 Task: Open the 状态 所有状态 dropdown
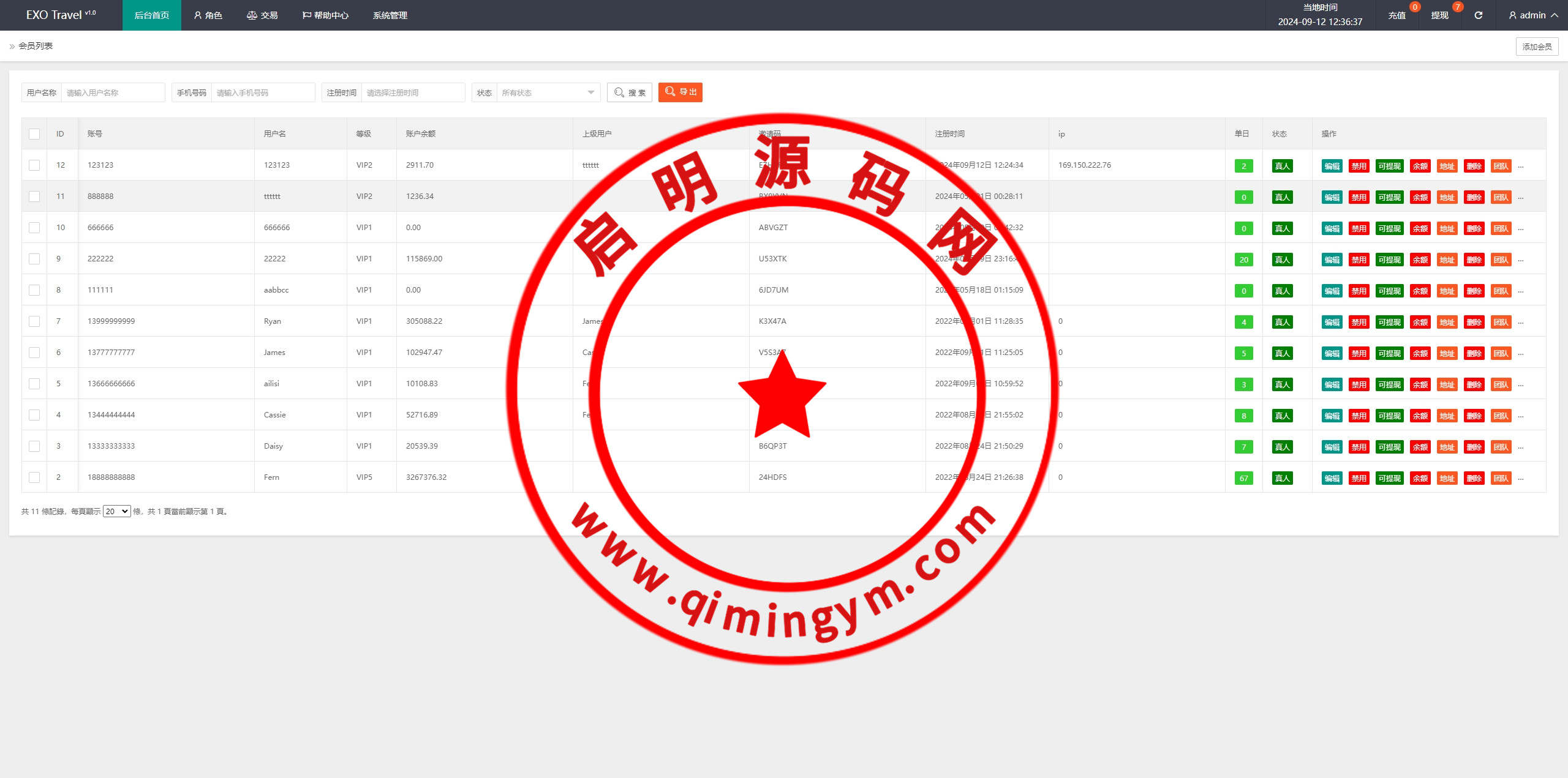pyautogui.click(x=548, y=92)
